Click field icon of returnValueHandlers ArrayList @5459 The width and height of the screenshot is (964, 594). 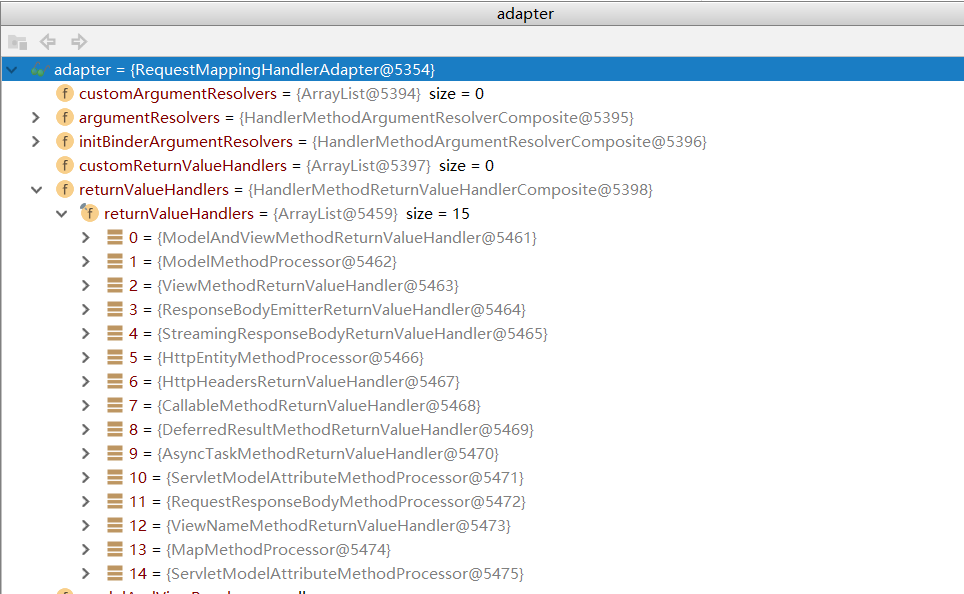[89, 213]
